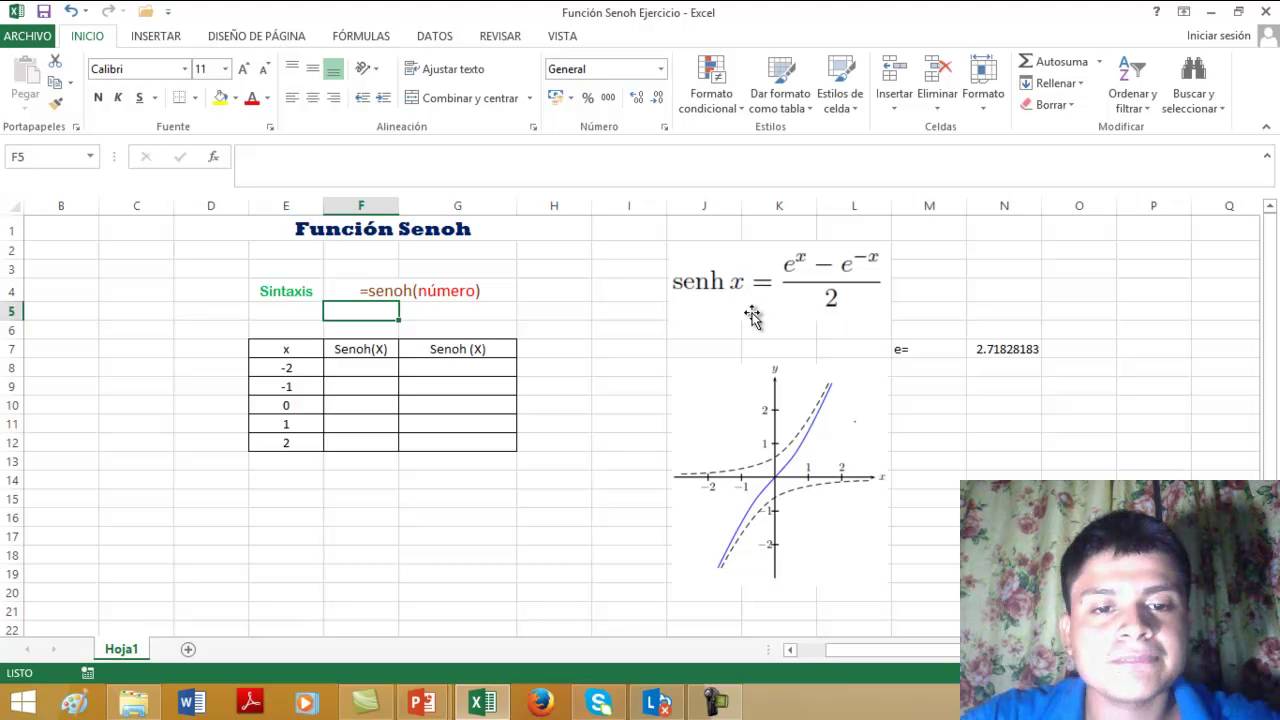Screen dimensions: 1280x720
Task: Open the ARCHIVO tab
Action: (27, 36)
